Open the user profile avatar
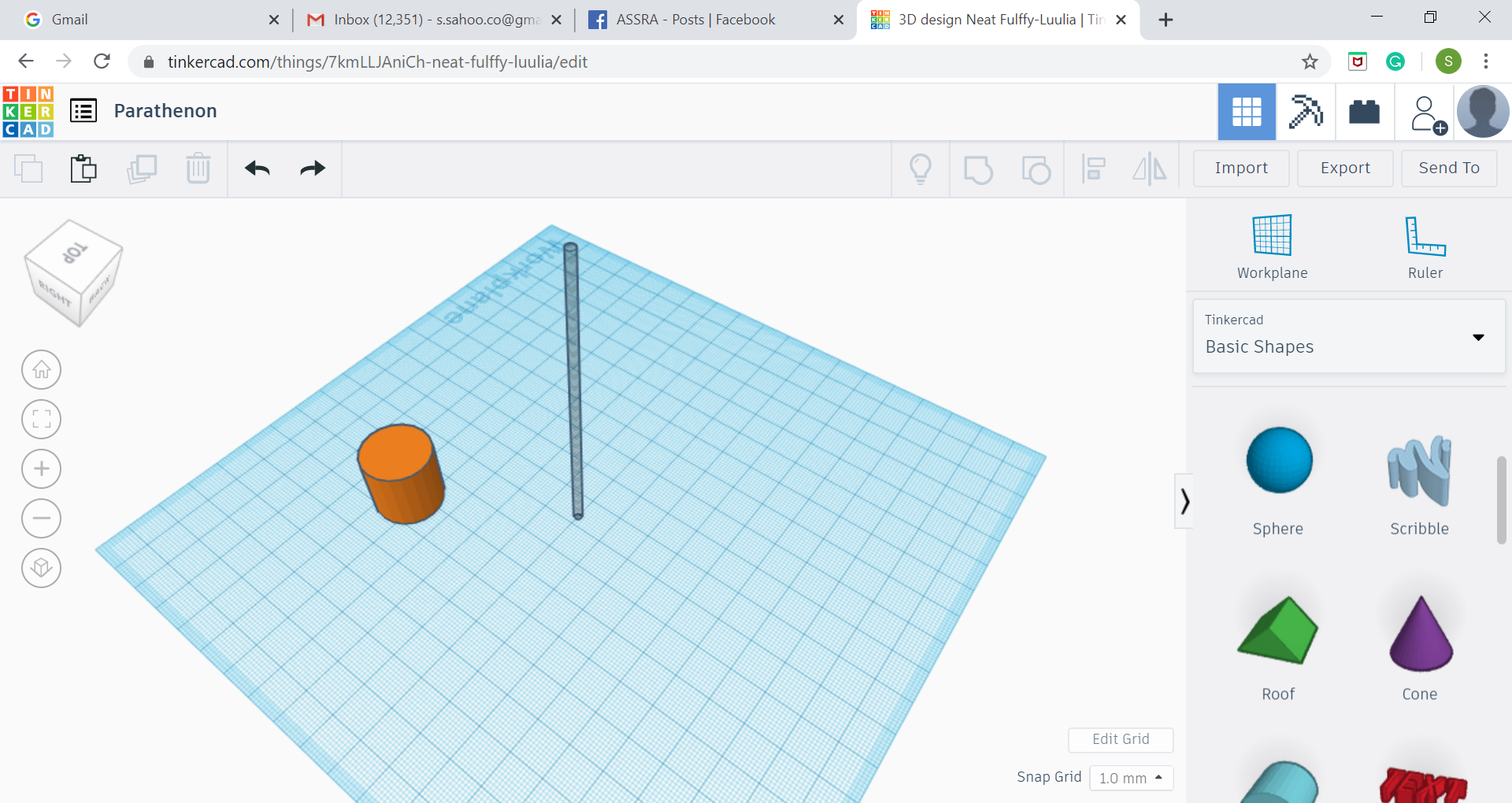The width and height of the screenshot is (1512, 803). click(1483, 112)
